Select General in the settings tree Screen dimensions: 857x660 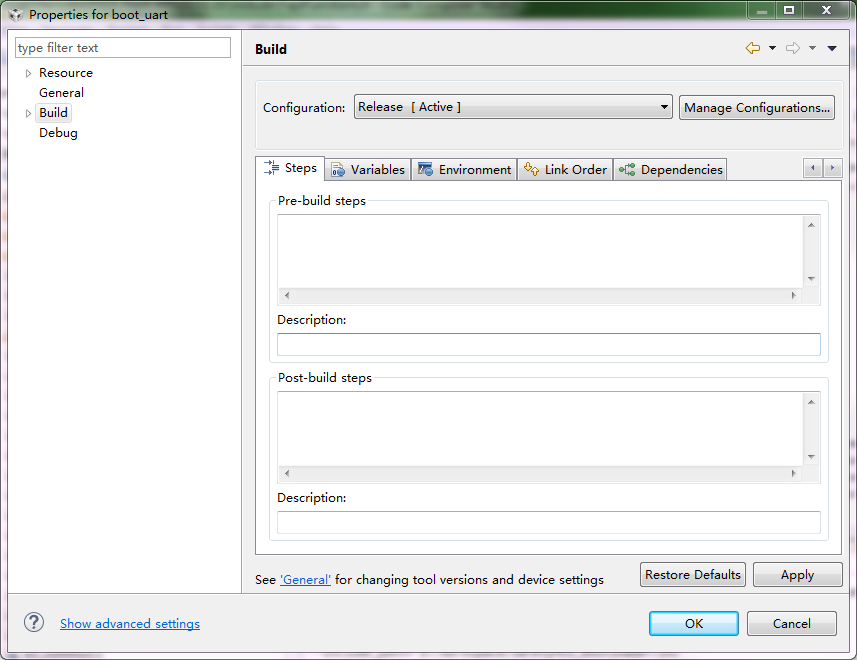61,93
